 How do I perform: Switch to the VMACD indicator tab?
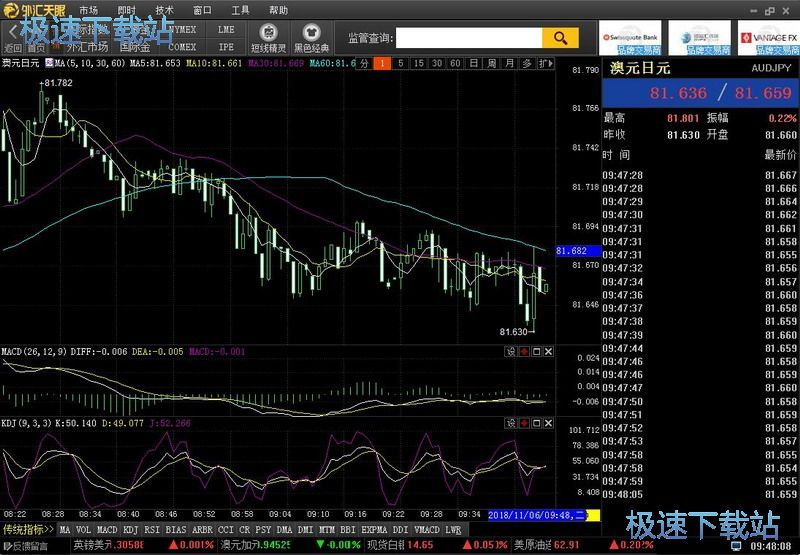tap(427, 530)
